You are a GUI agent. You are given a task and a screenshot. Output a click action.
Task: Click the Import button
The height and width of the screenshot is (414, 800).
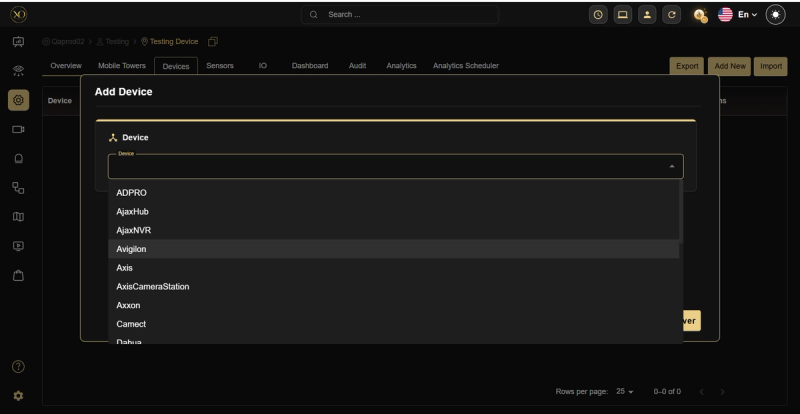[x=771, y=66]
